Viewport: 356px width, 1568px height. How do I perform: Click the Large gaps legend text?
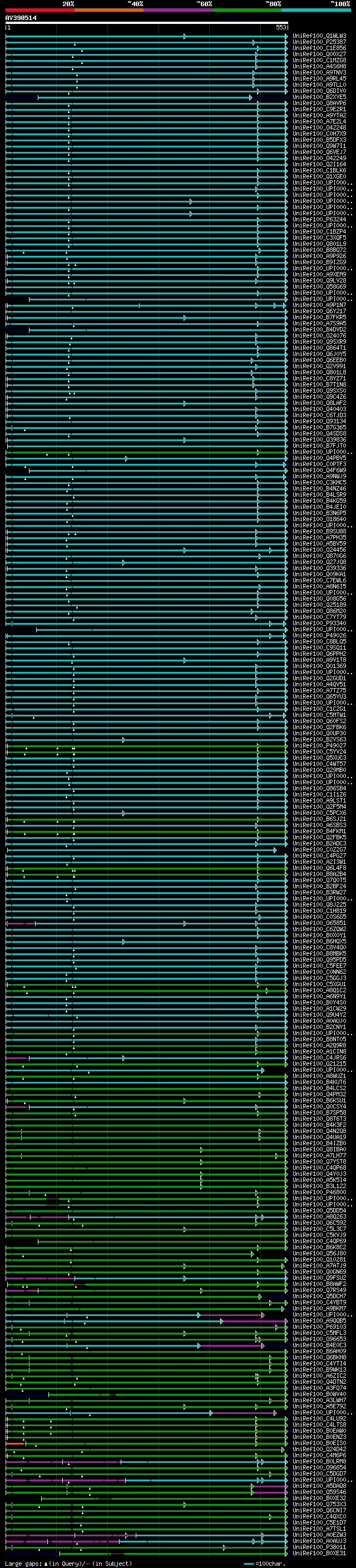click(68, 1563)
